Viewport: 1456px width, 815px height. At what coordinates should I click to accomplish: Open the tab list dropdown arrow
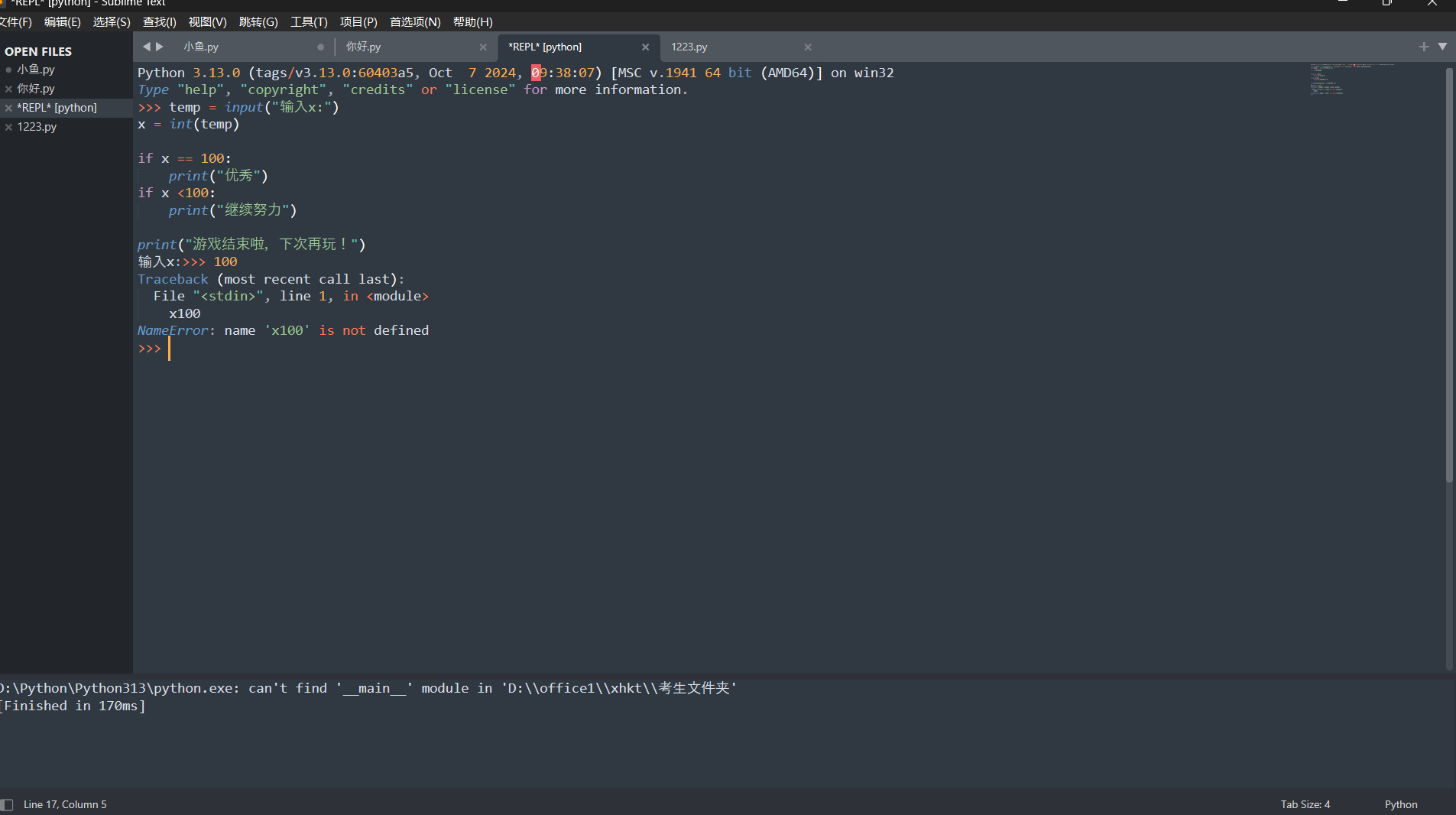(x=1443, y=47)
